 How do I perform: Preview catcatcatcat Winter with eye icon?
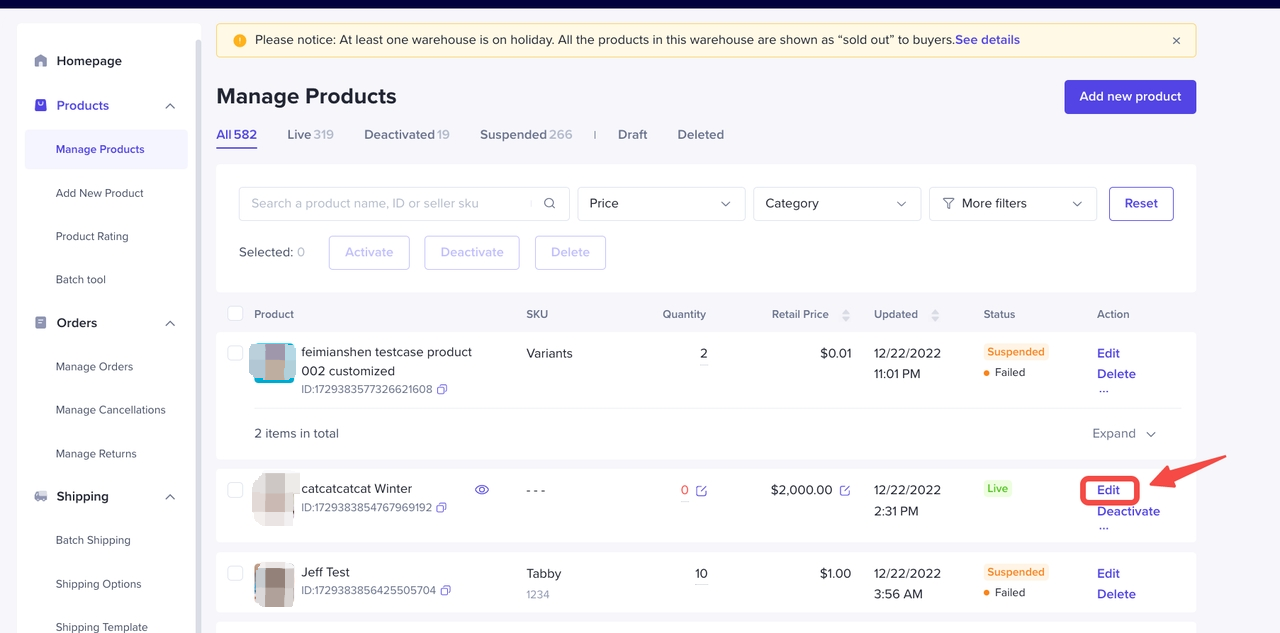482,490
